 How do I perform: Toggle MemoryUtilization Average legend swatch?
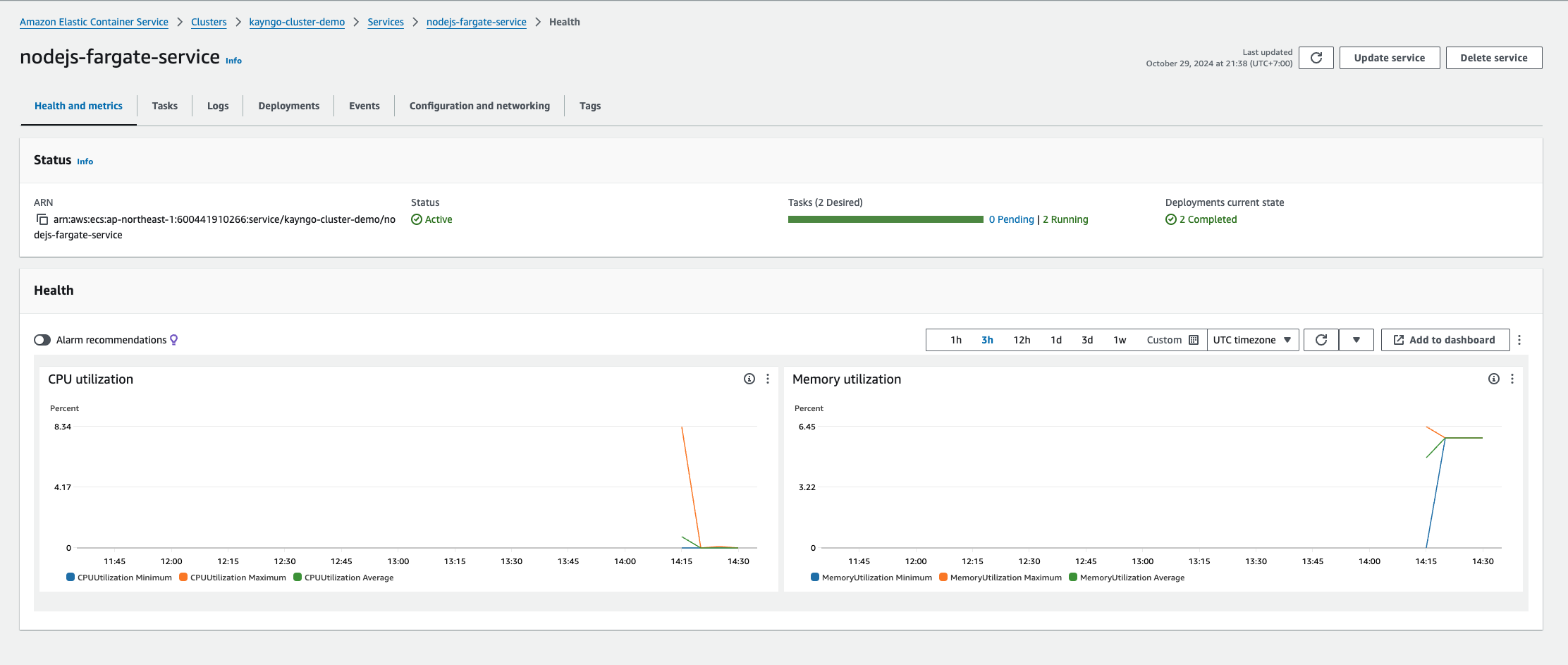click(x=1073, y=577)
